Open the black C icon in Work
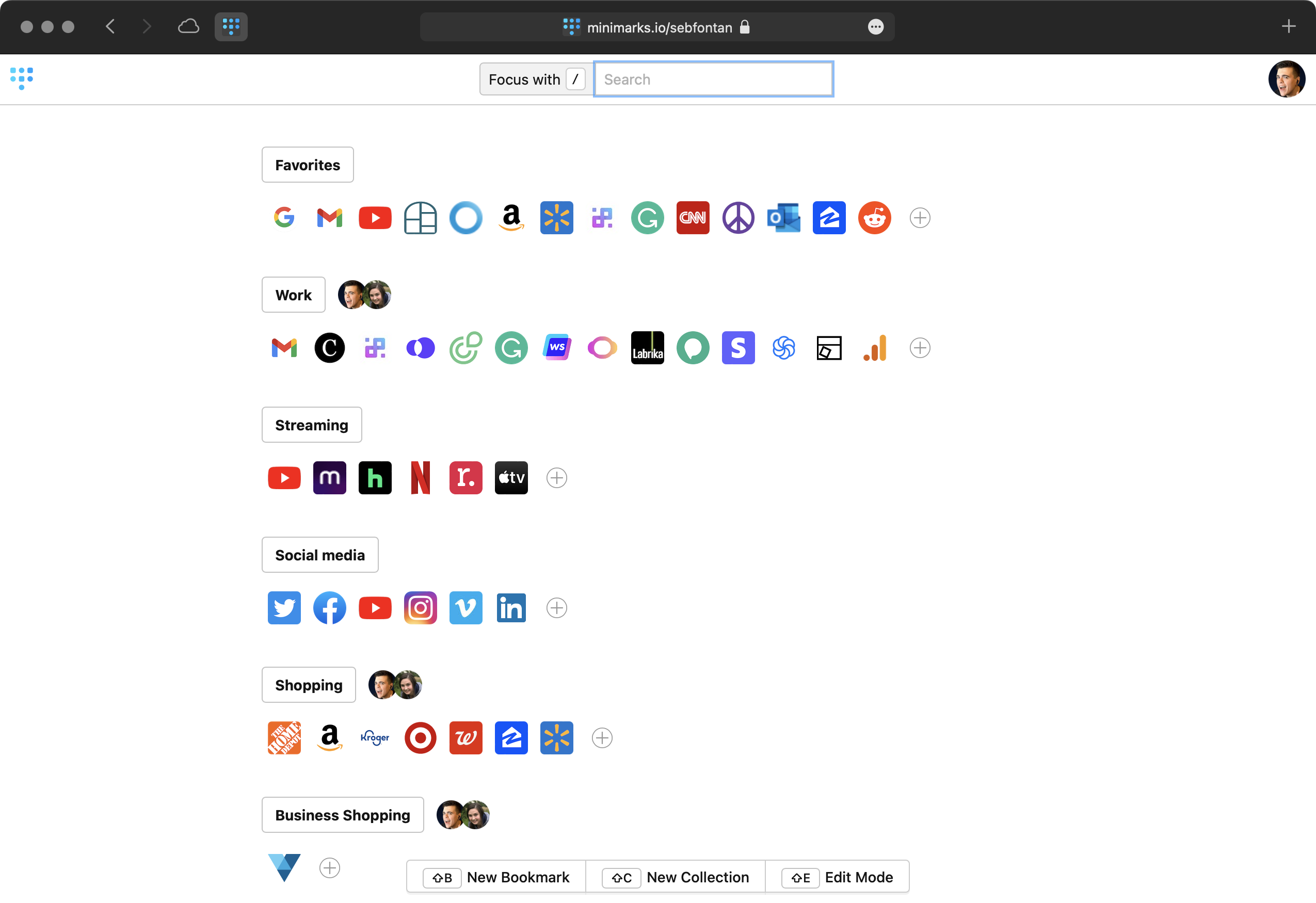This screenshot has height=903, width=1316. 330,348
